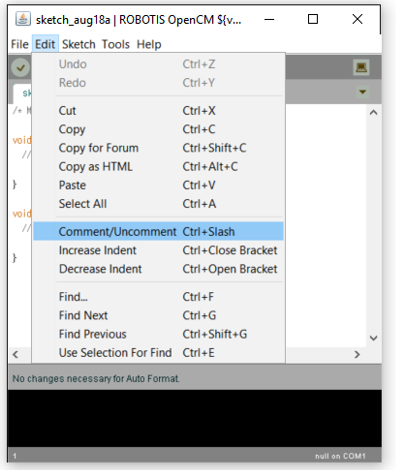Expand the tab options dropdown arrow
396x470 pixels.
[363, 92]
